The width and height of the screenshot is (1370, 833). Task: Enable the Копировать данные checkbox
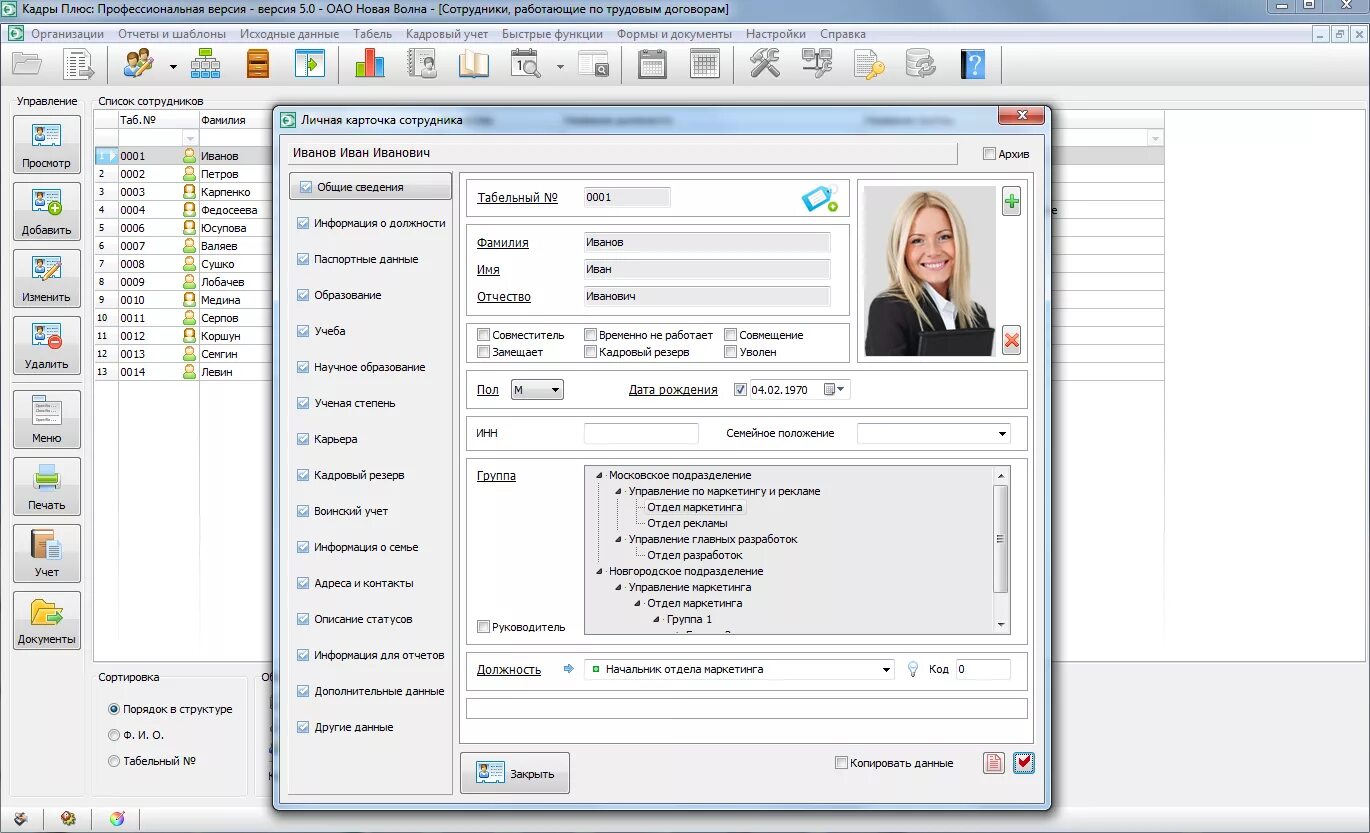[841, 763]
